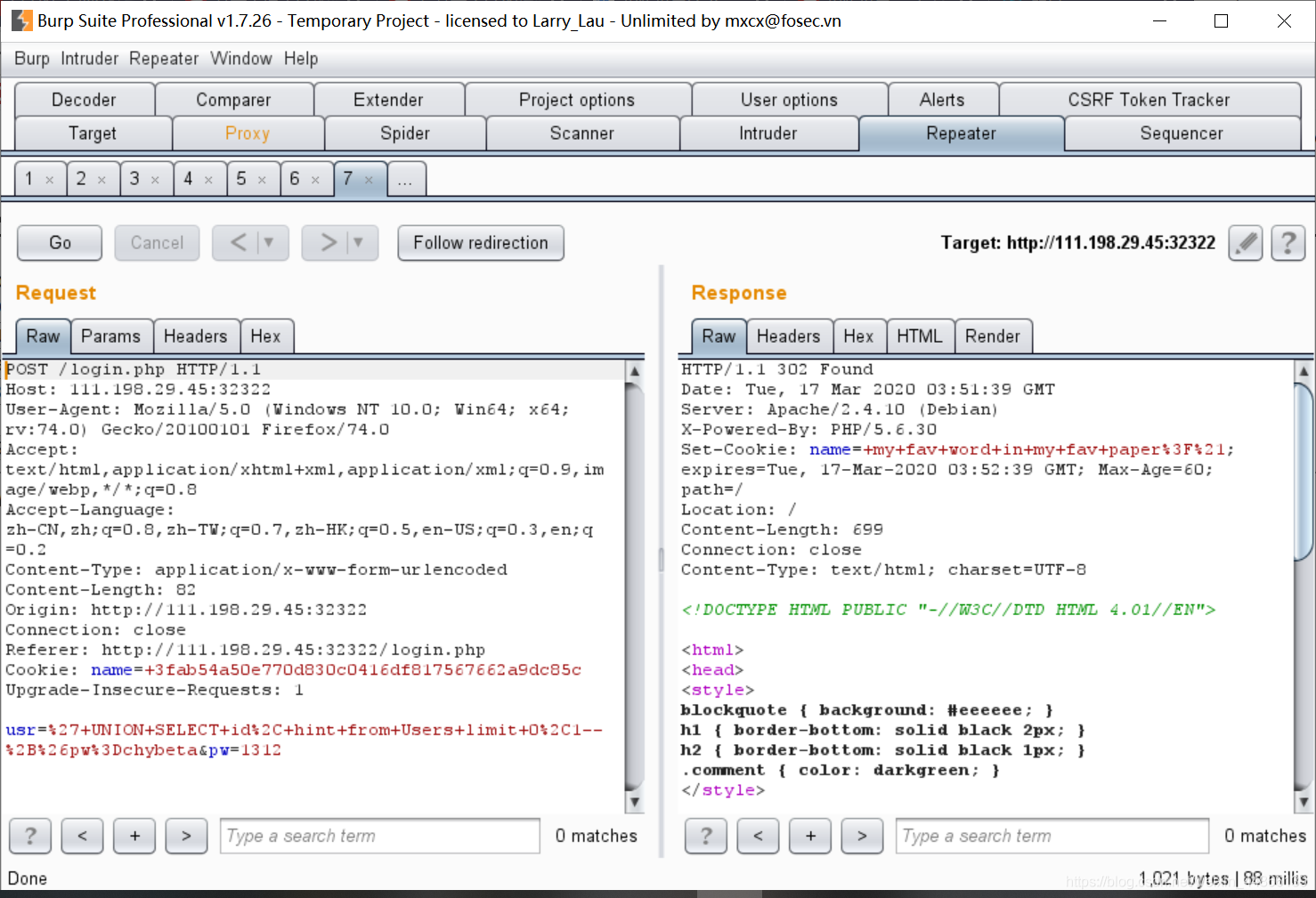Select the request Headers tab
This screenshot has height=898, width=1316.
point(196,336)
